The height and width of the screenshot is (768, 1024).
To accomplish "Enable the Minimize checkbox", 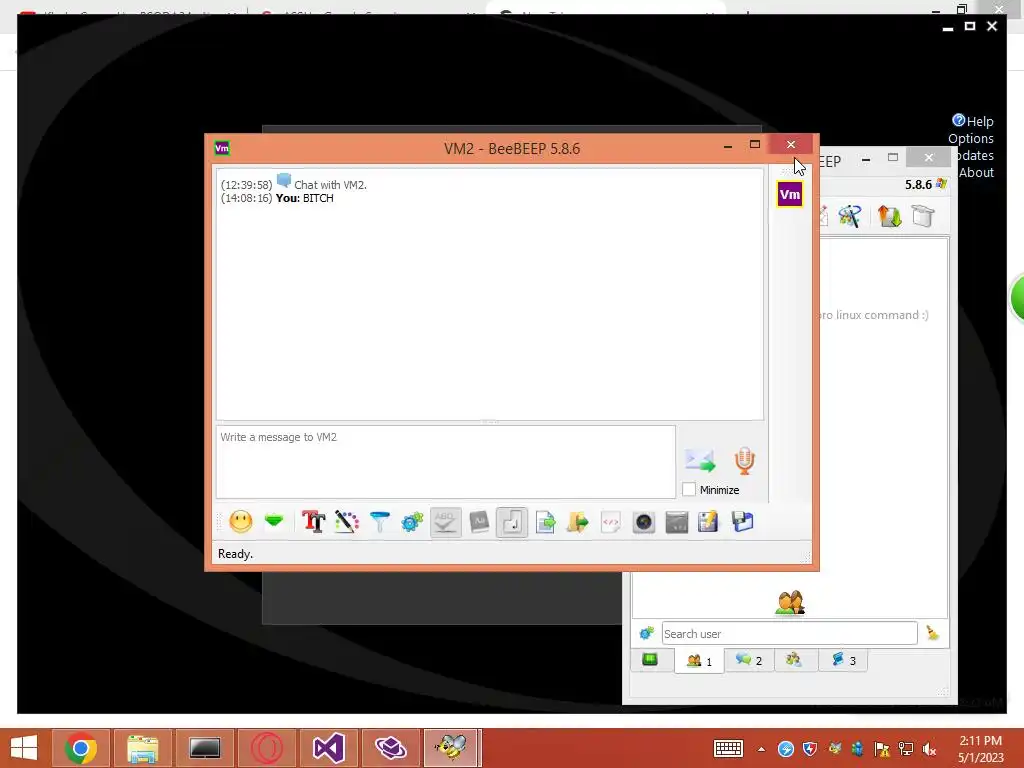I will (688, 489).
